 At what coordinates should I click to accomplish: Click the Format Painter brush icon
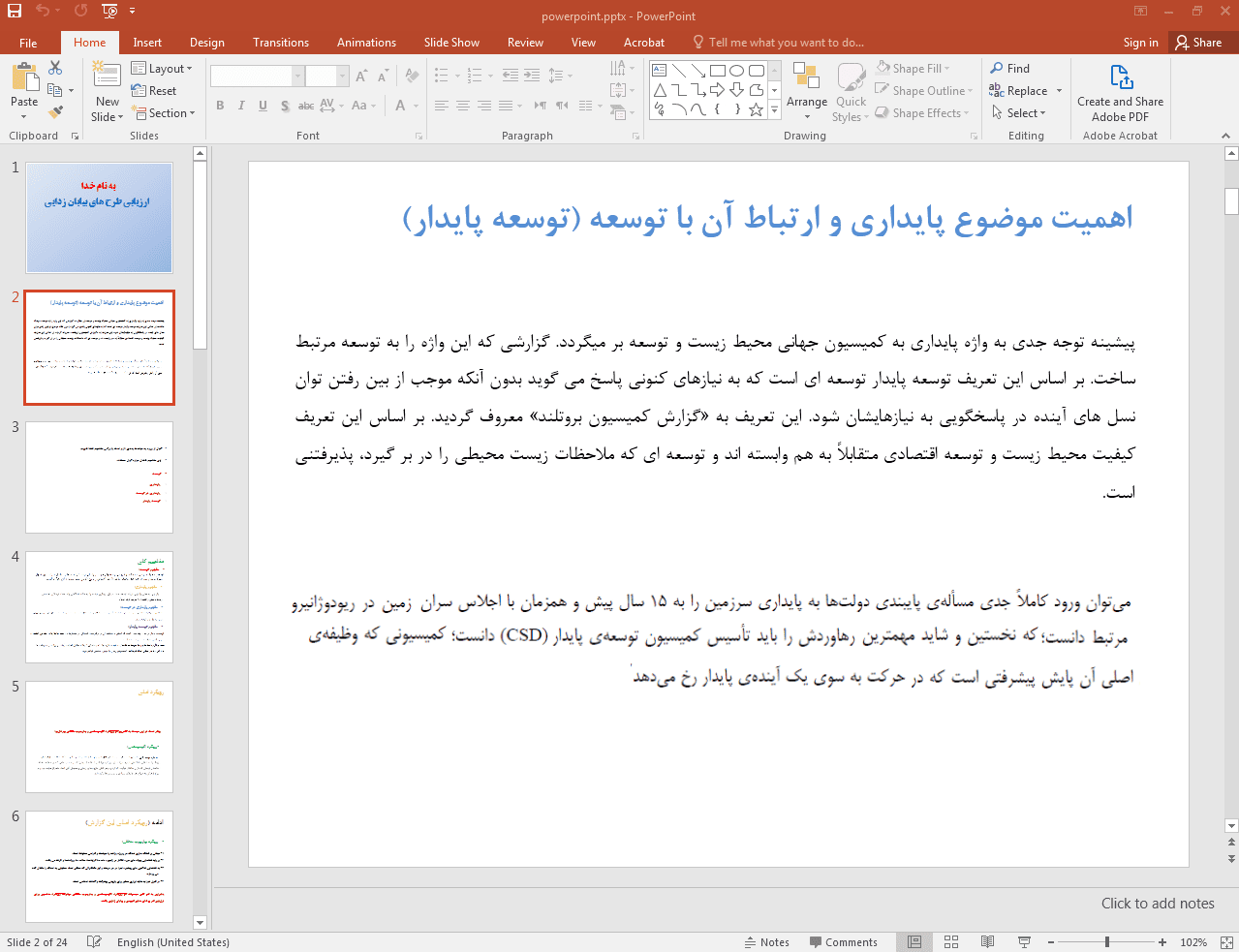click(55, 112)
